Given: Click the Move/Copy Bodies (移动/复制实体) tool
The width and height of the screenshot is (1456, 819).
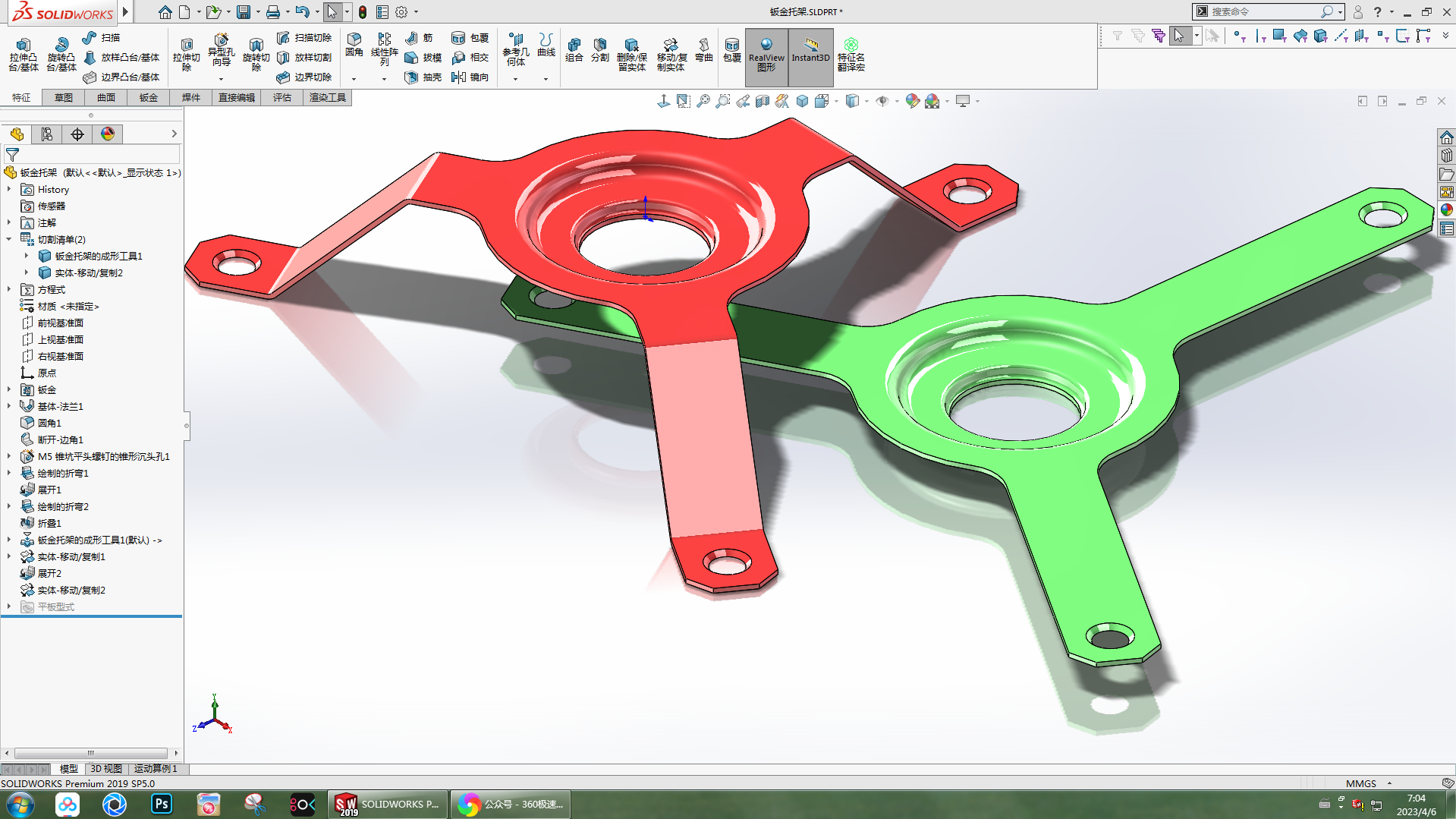Looking at the screenshot, I should (x=671, y=54).
